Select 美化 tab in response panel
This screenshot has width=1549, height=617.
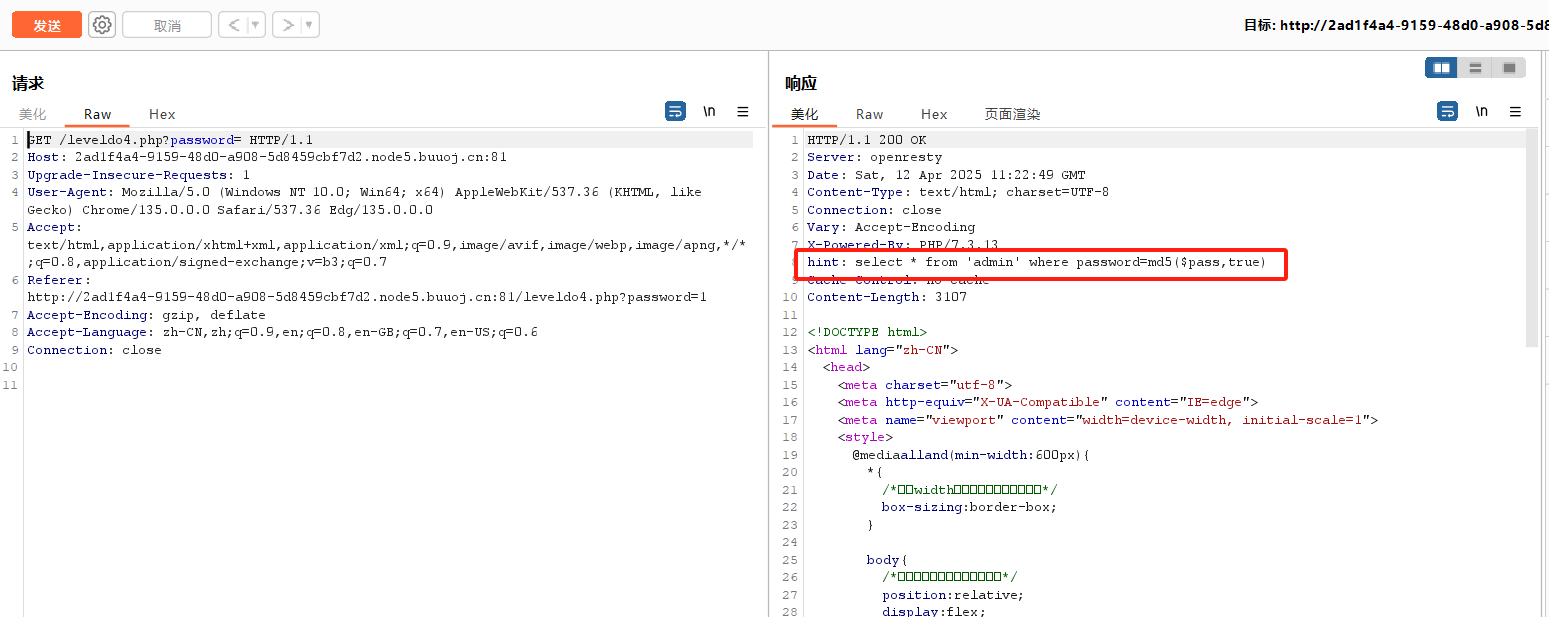coord(804,114)
